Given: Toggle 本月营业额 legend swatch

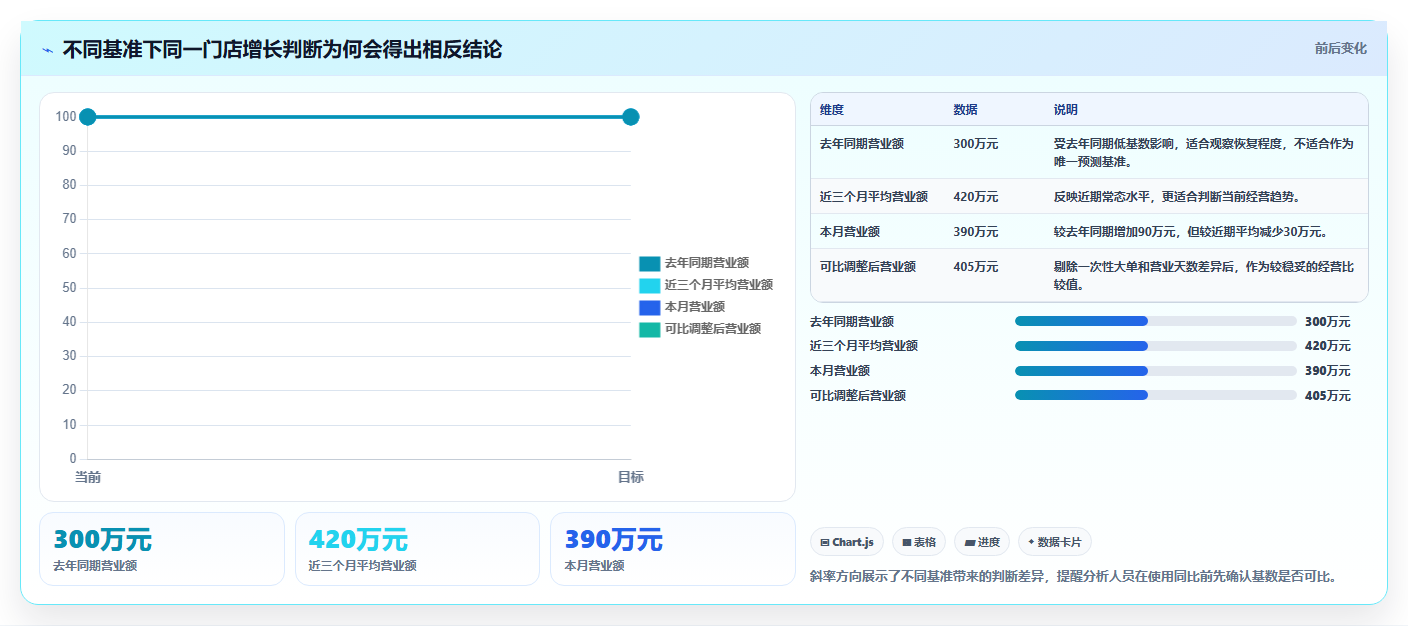Looking at the screenshot, I should 650,307.
